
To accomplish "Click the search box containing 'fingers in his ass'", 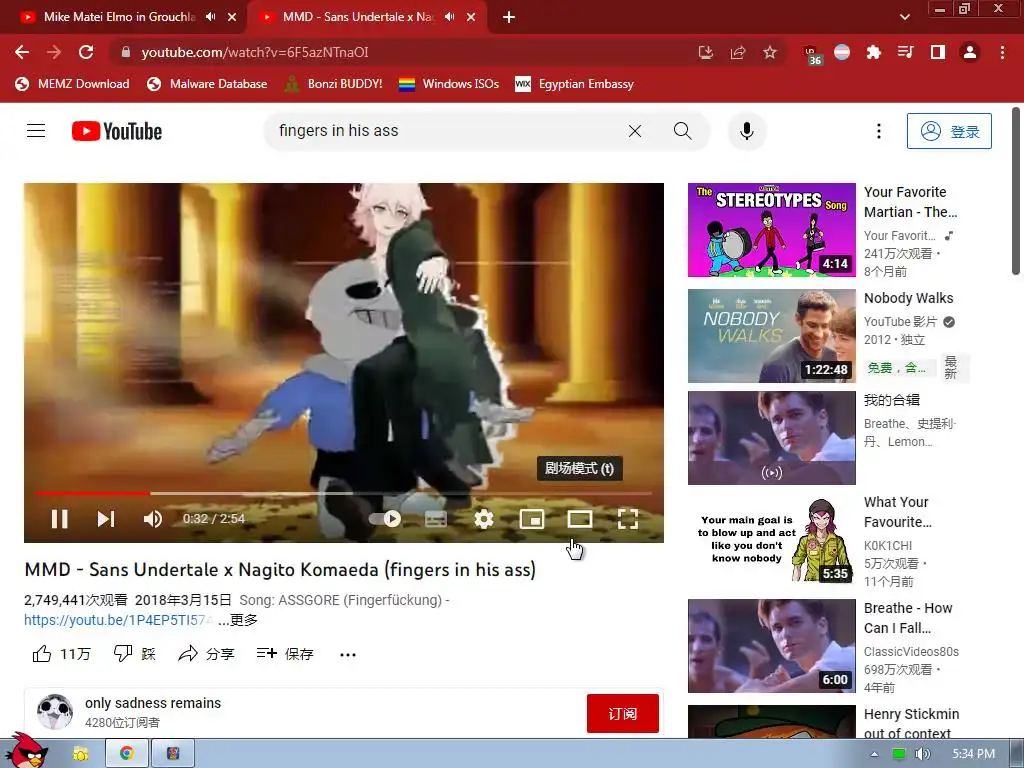I will pyautogui.click(x=444, y=131).
